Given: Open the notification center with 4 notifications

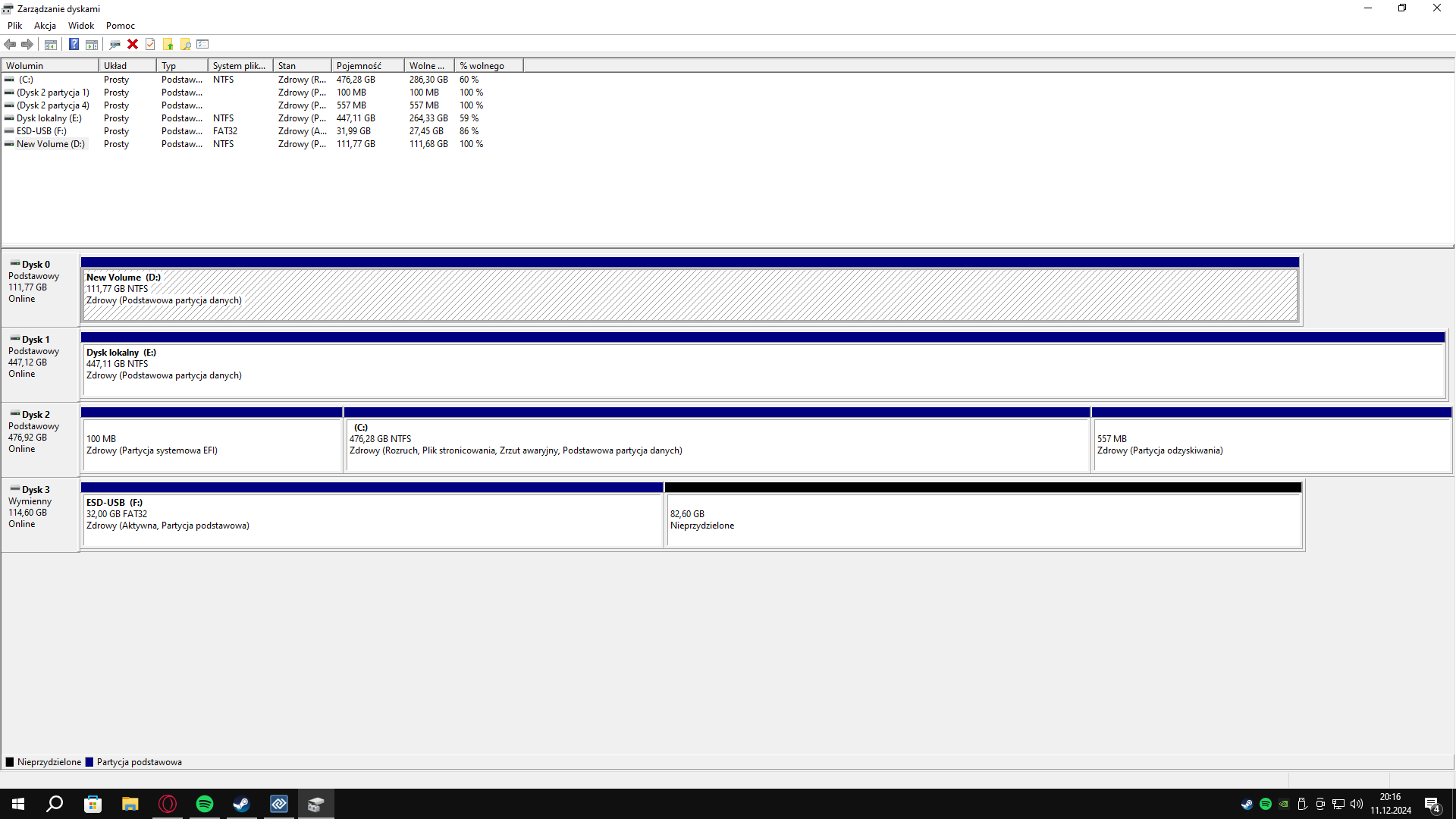Looking at the screenshot, I should point(1432,804).
